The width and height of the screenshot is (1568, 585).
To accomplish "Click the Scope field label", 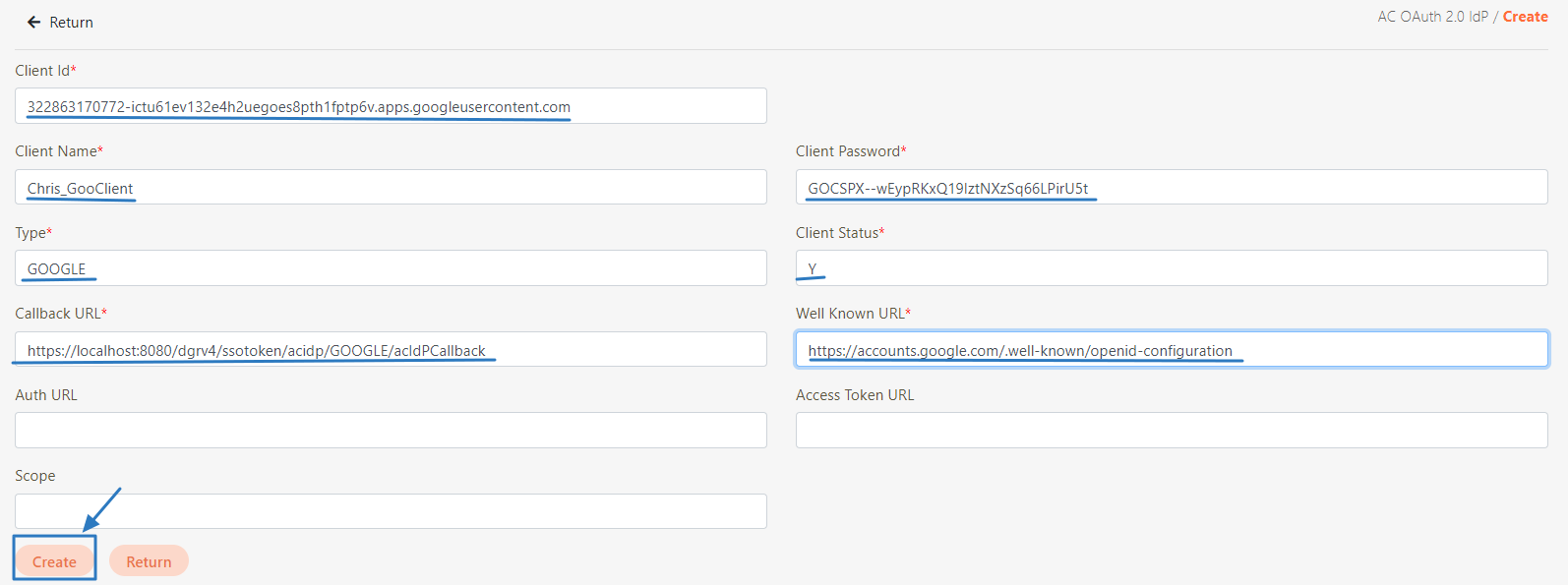I will click(35, 476).
